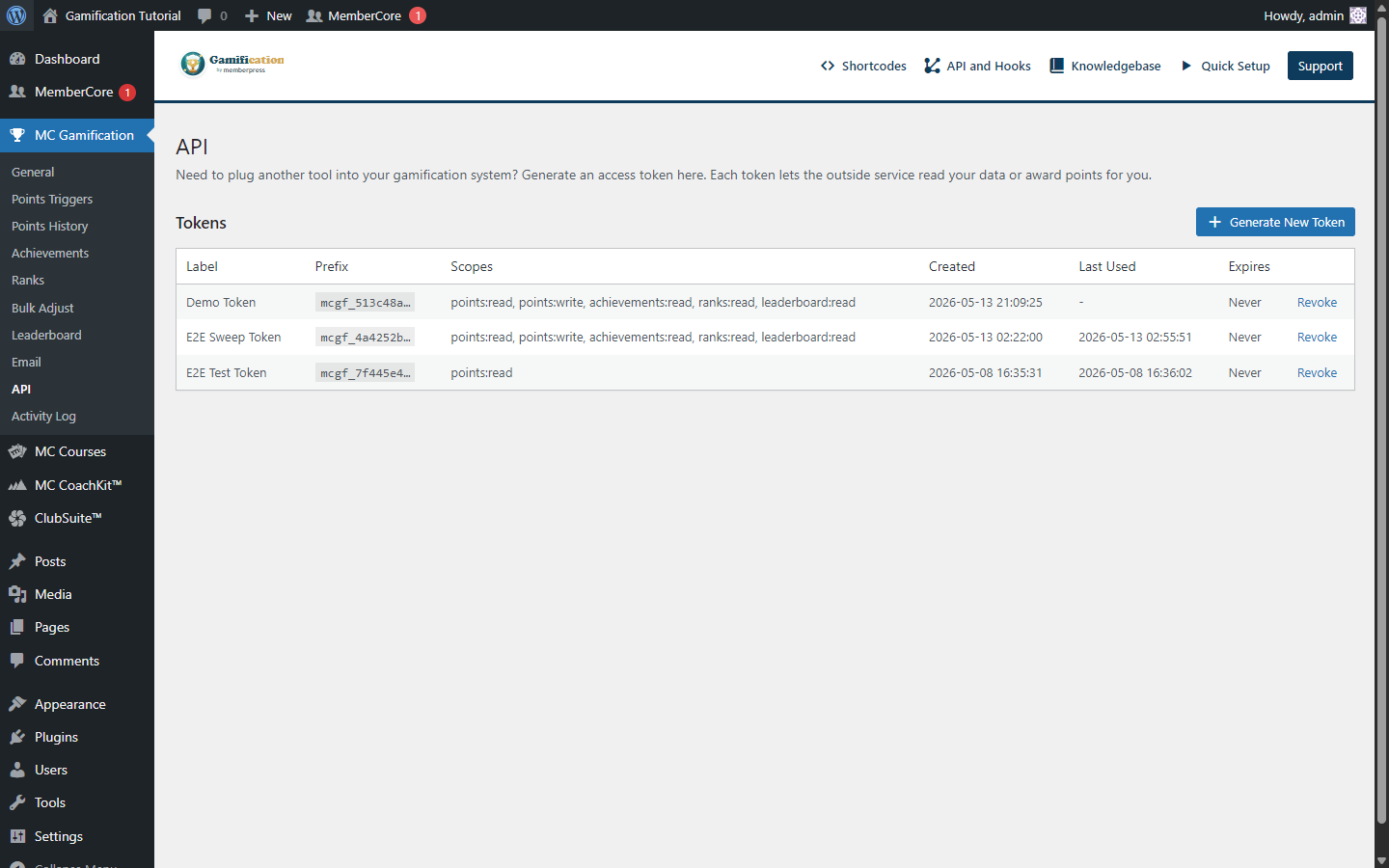Screen dimensions: 1389x868
Task: Click last used 2026-05-08 16:36:02
Action: [1135, 372]
